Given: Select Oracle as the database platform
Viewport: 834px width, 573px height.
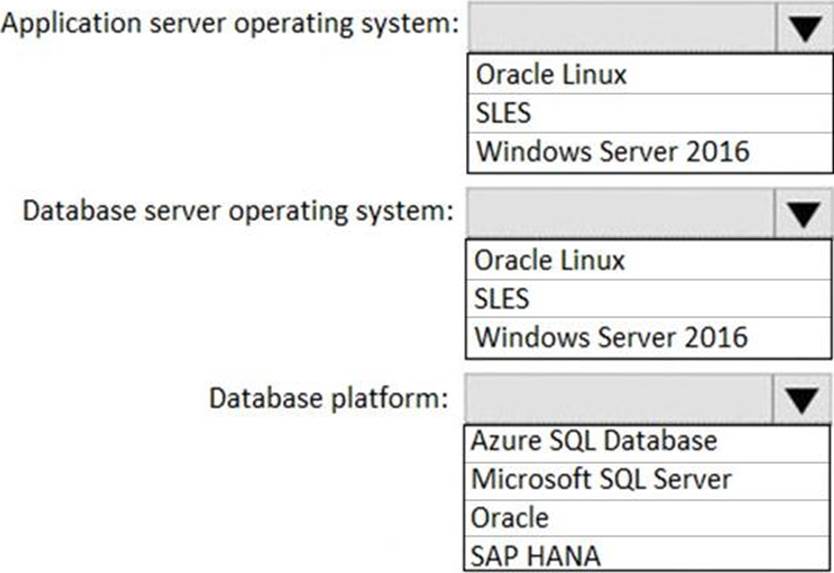Looking at the screenshot, I should click(647, 518).
